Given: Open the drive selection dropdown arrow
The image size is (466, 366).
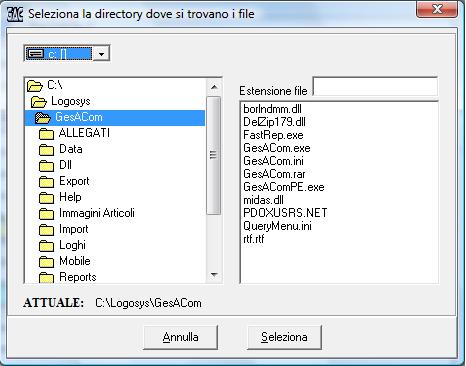Looking at the screenshot, I should 102,54.
